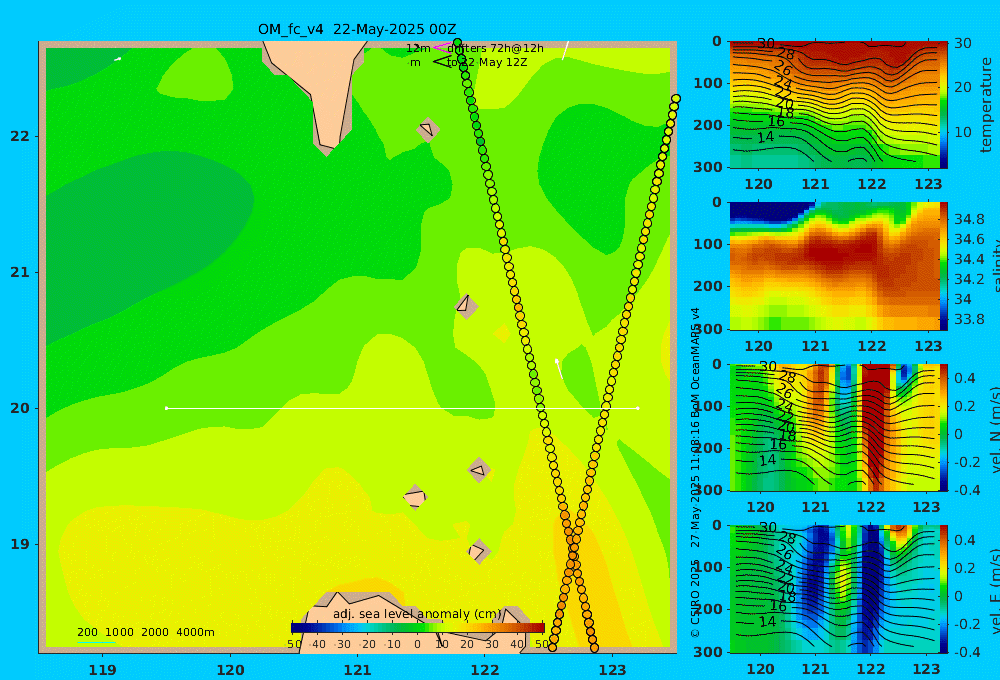This screenshot has height=680, width=1000.
Task: Click the 34.8 tick on salinity colorbar
Action: (969, 219)
